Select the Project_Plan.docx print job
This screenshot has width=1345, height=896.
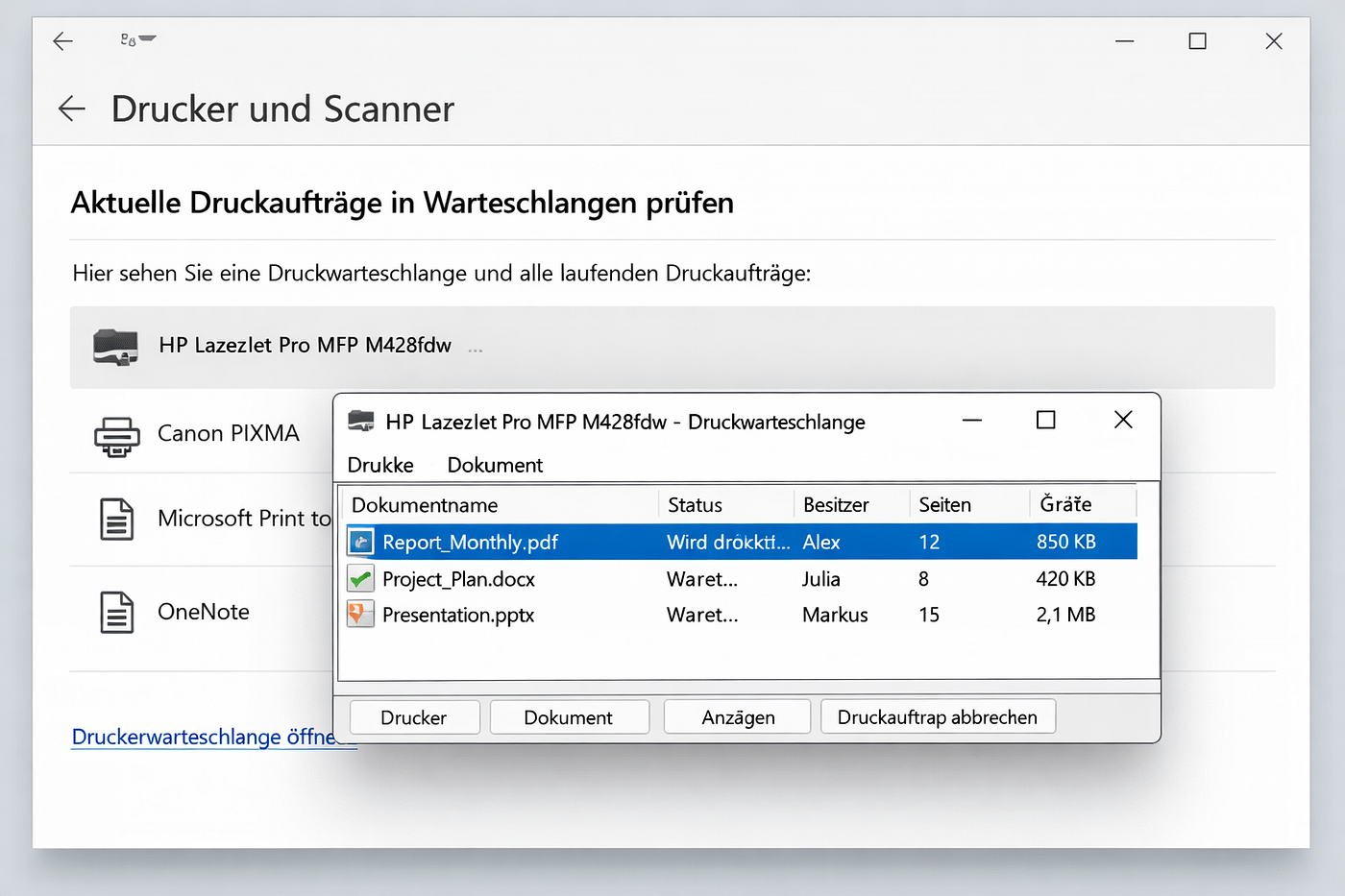[x=740, y=578]
